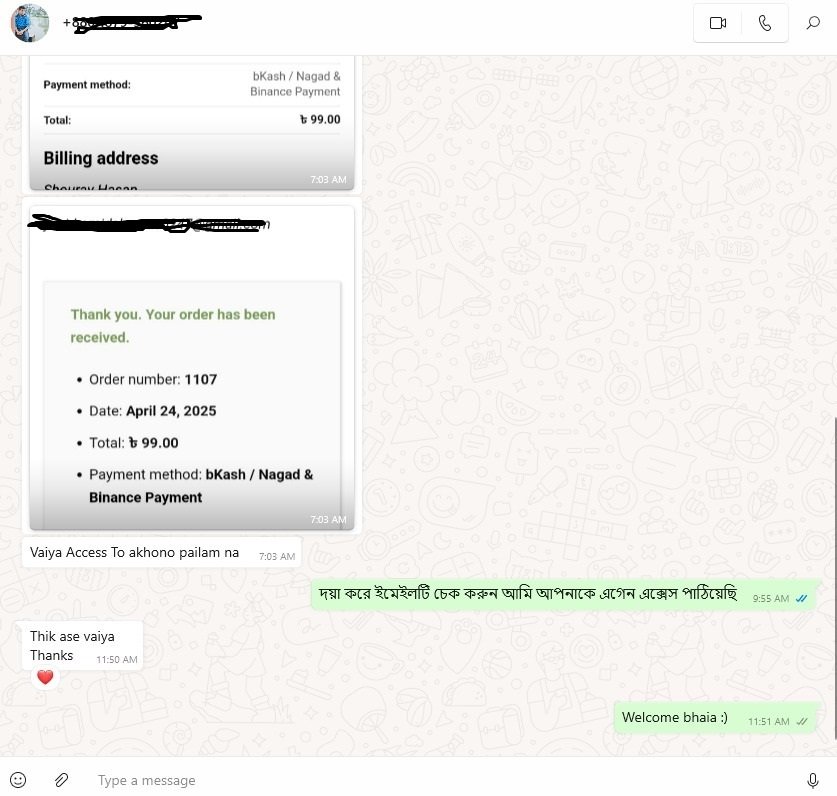
Task: Start a voice call with the contact
Action: [x=764, y=23]
